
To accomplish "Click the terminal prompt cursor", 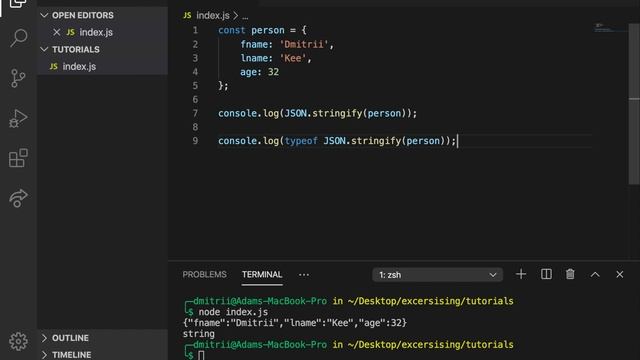I will (201, 355).
